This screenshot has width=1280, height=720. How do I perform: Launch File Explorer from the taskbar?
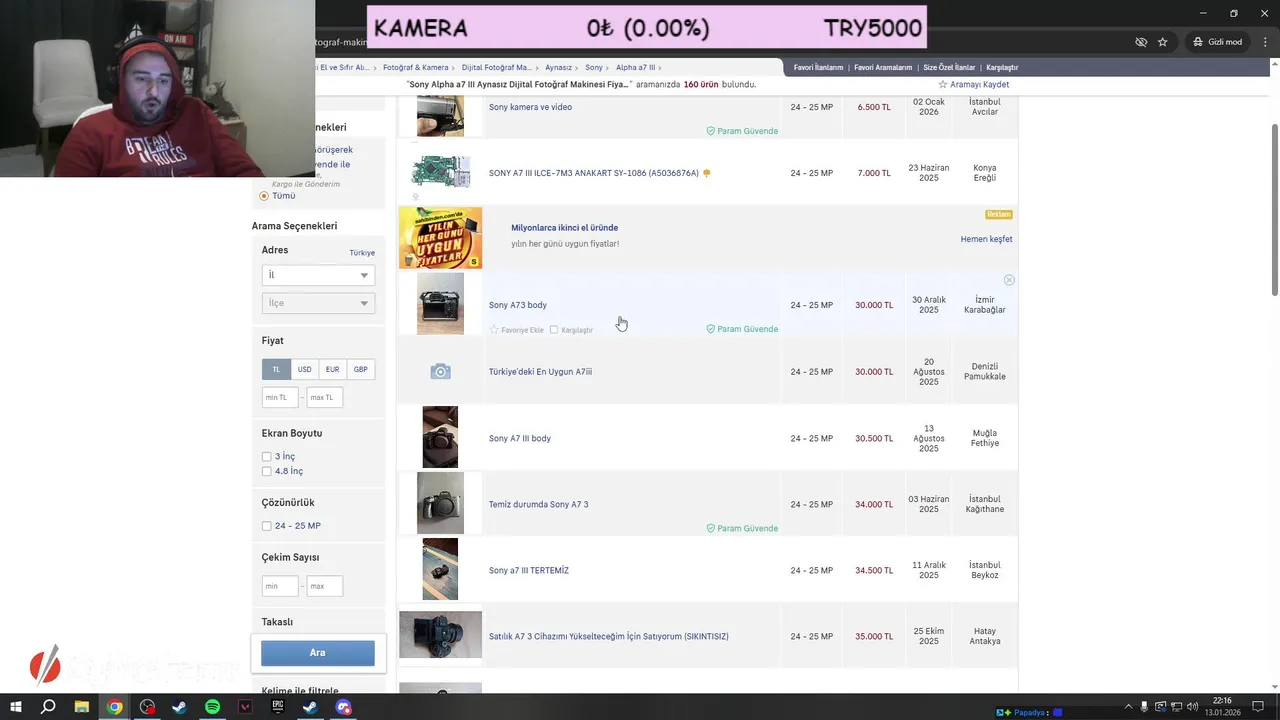(82, 707)
